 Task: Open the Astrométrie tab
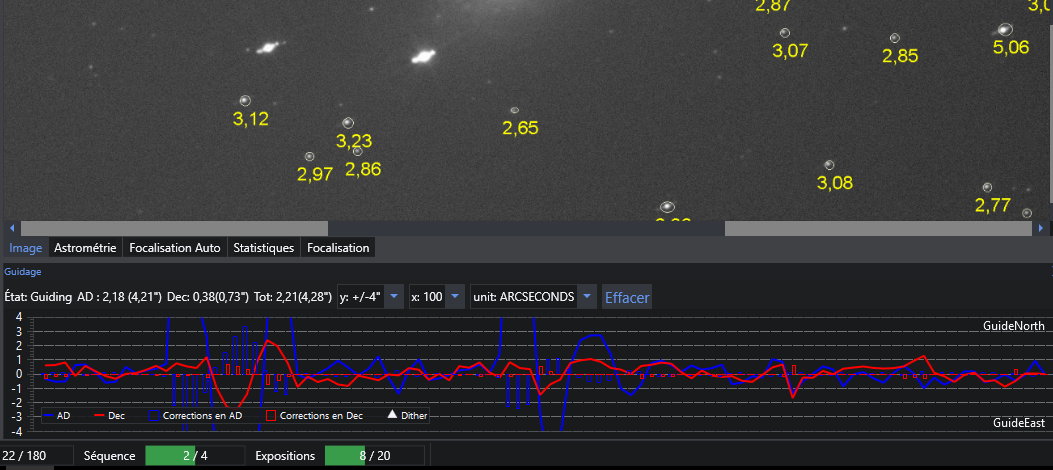pos(85,248)
